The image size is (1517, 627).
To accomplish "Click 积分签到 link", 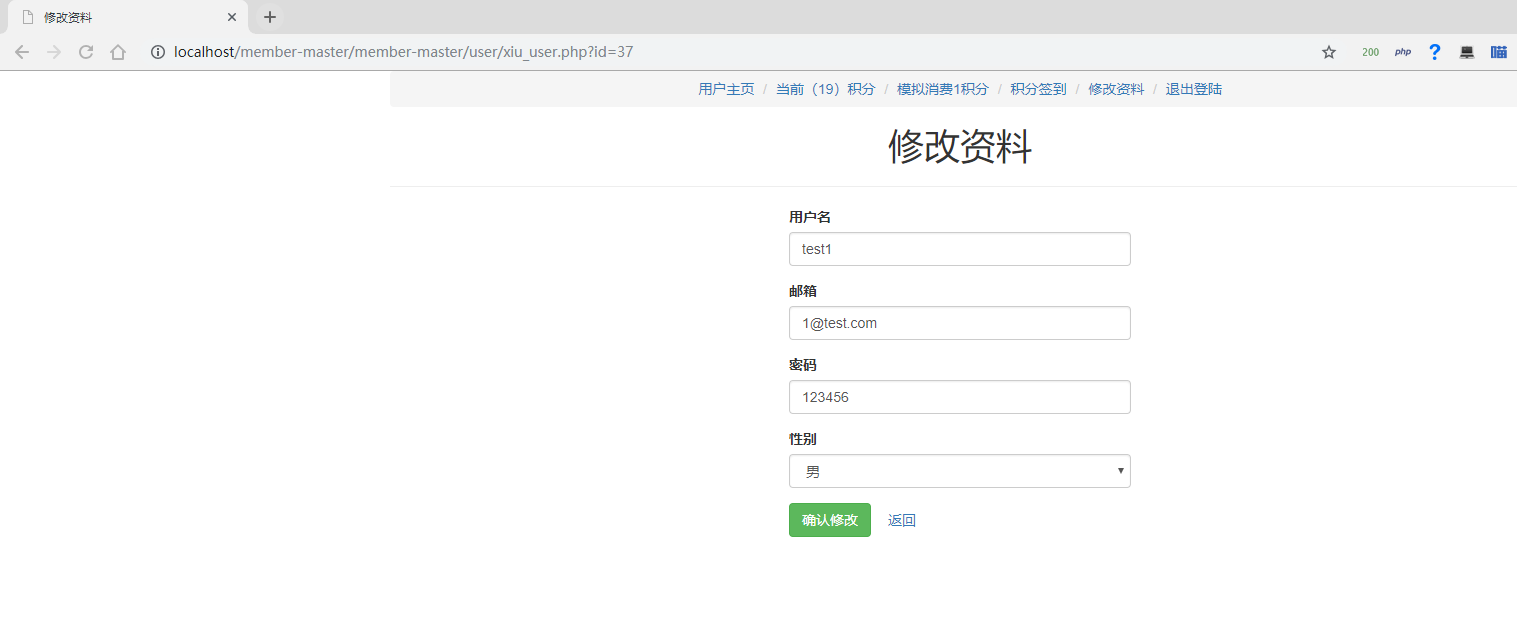I will [1038, 89].
